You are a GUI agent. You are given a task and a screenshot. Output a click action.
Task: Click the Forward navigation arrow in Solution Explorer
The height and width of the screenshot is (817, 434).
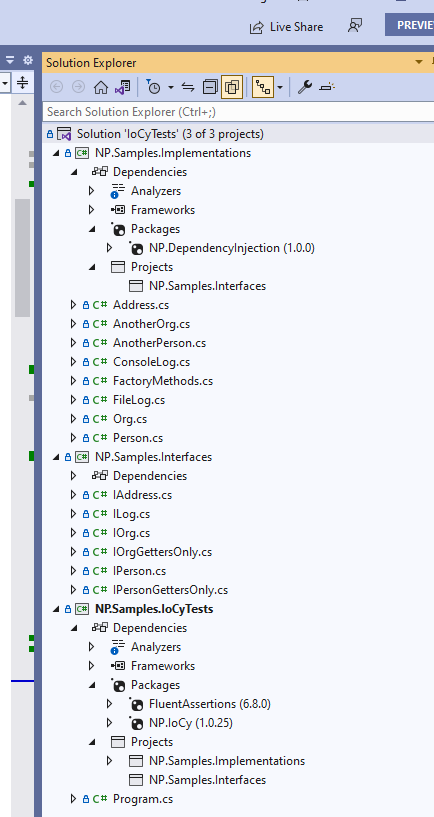click(x=78, y=87)
